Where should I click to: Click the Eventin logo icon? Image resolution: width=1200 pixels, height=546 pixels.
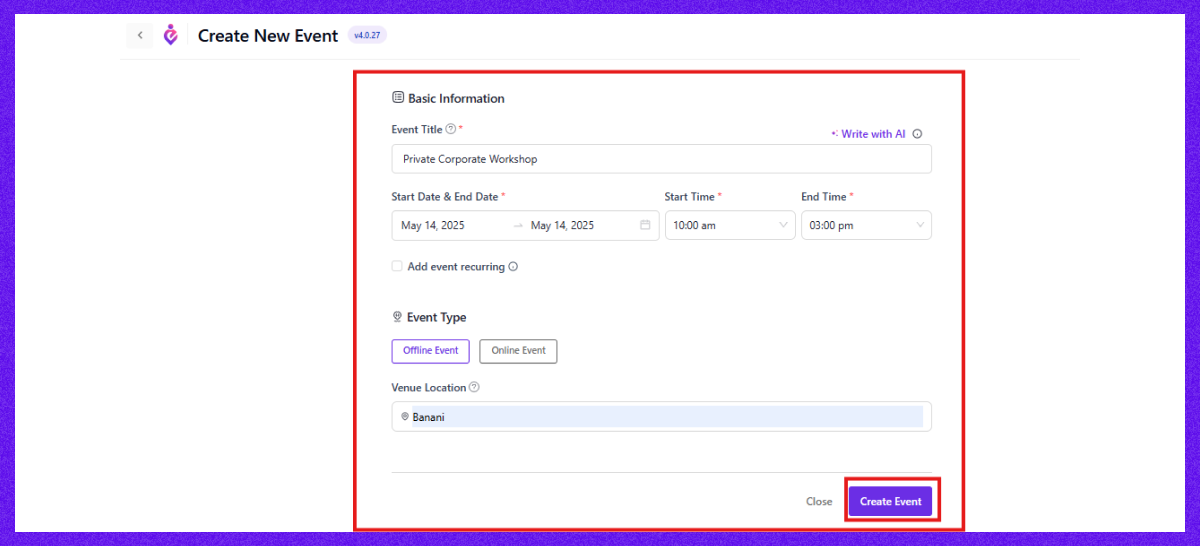171,36
